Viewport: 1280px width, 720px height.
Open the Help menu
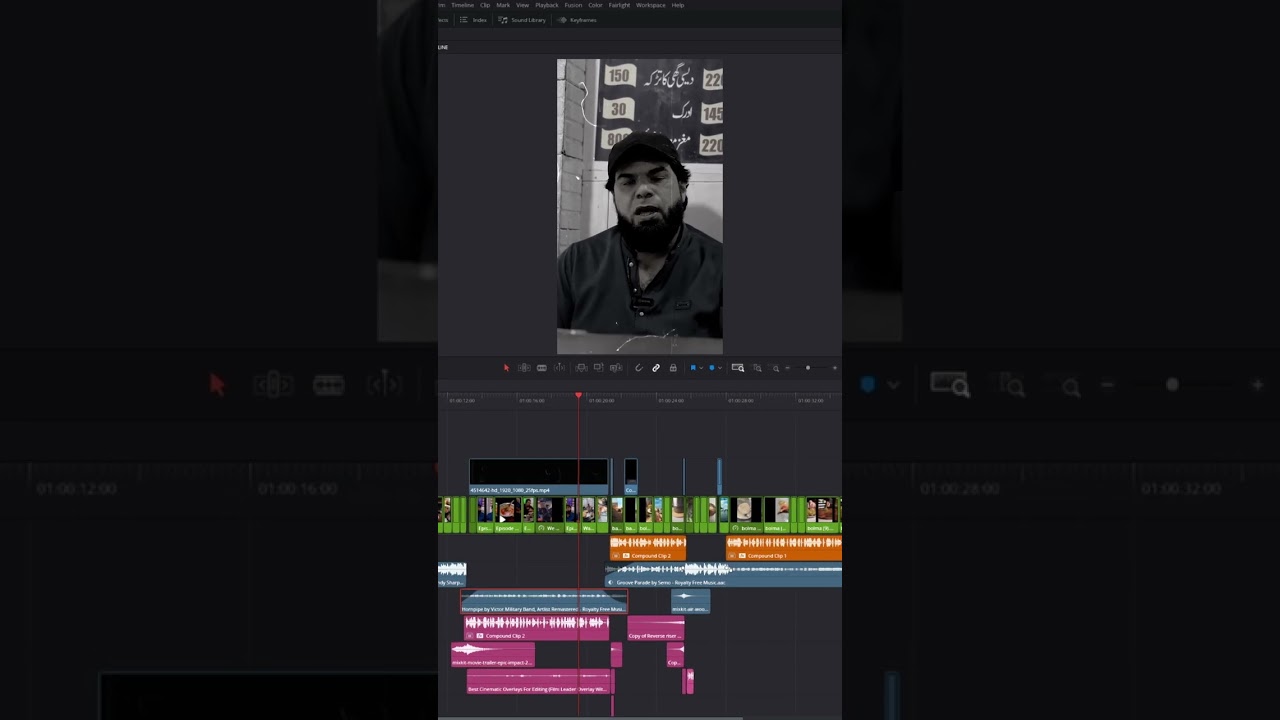pos(678,5)
